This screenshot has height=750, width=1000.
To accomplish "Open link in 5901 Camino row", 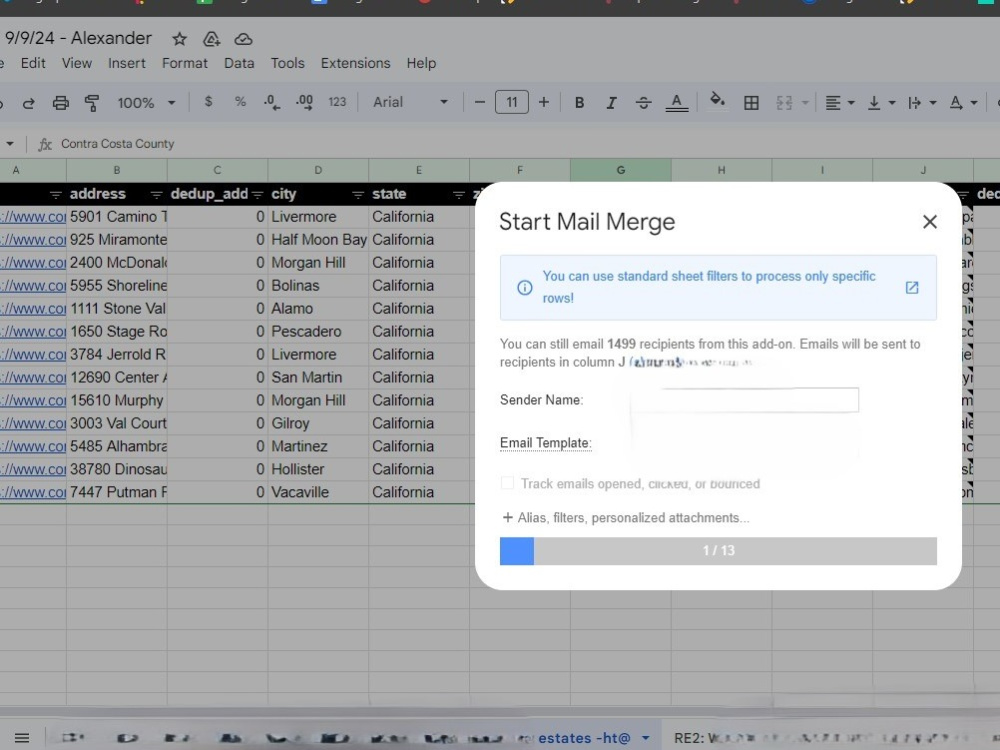I will click(33, 217).
